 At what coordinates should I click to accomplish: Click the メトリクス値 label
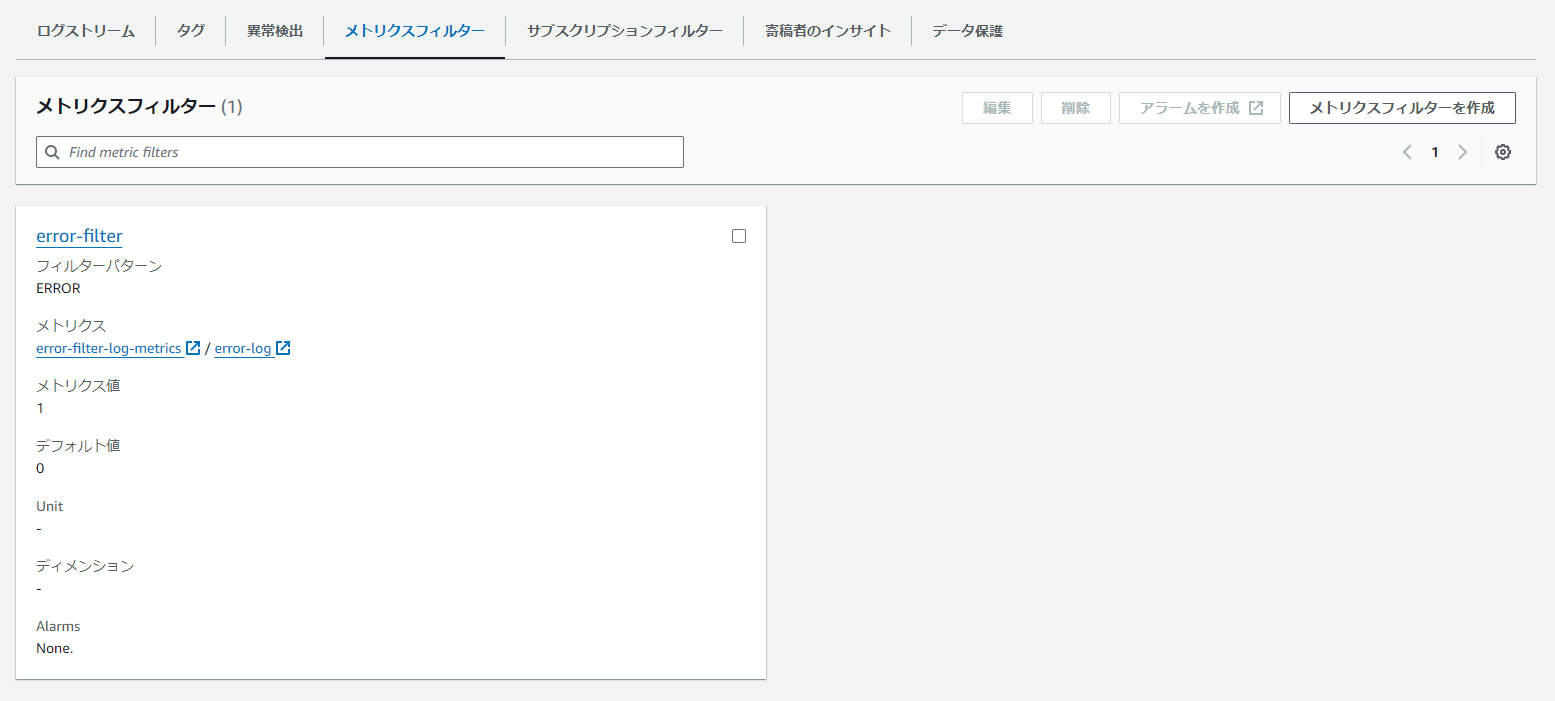click(78, 386)
